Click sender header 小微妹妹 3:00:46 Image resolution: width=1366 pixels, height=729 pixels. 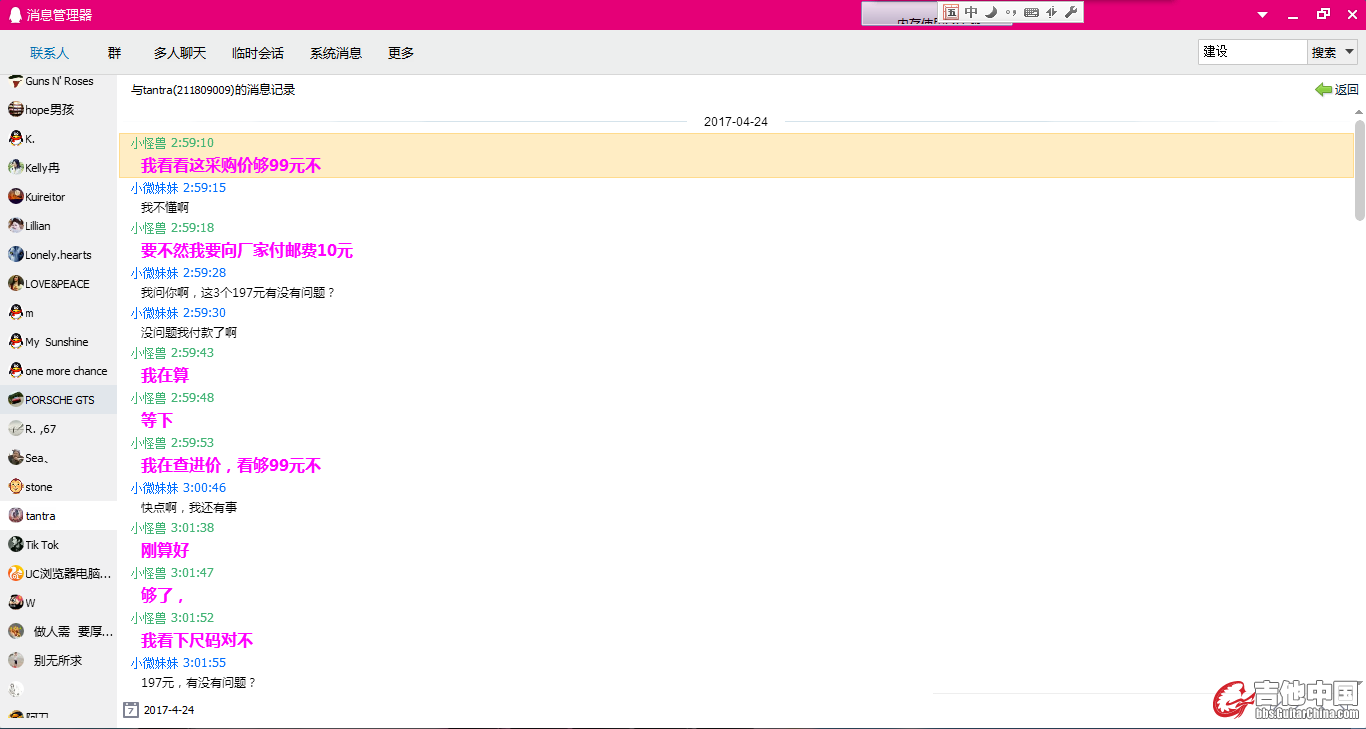pyautogui.click(x=178, y=488)
